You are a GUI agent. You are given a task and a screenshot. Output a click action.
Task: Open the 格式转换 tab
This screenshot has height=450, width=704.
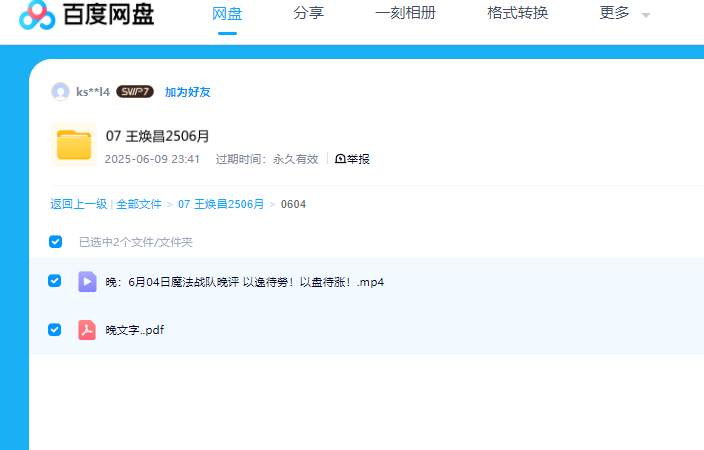(517, 14)
